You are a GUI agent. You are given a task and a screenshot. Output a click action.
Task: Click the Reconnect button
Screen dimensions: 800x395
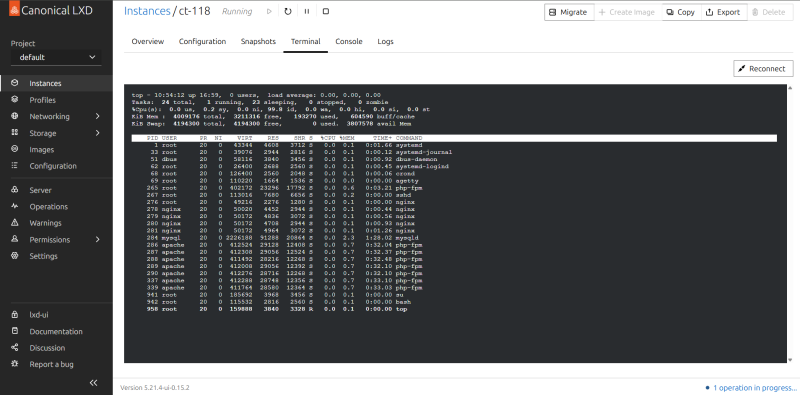tap(763, 68)
